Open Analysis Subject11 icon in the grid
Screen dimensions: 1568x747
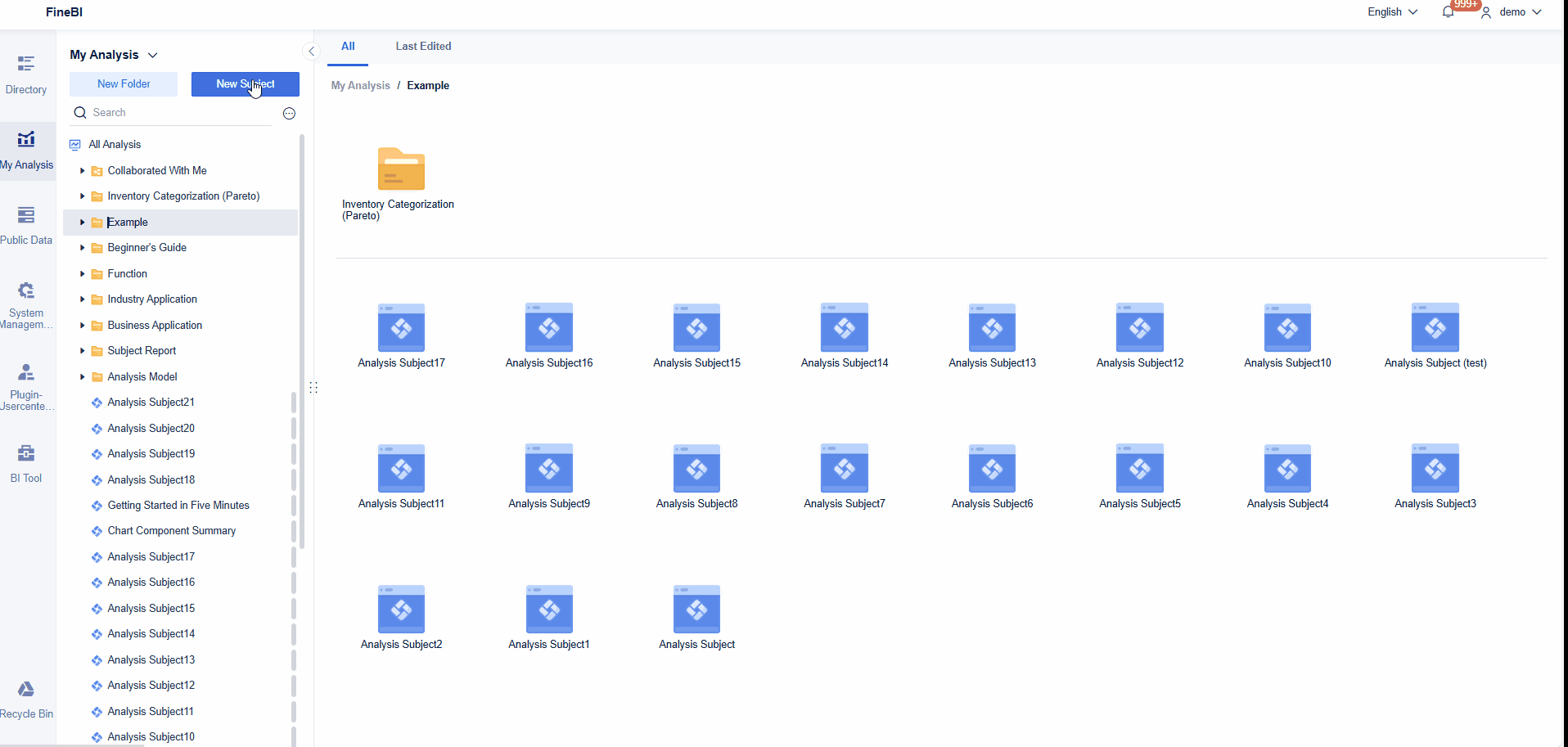[x=401, y=469]
